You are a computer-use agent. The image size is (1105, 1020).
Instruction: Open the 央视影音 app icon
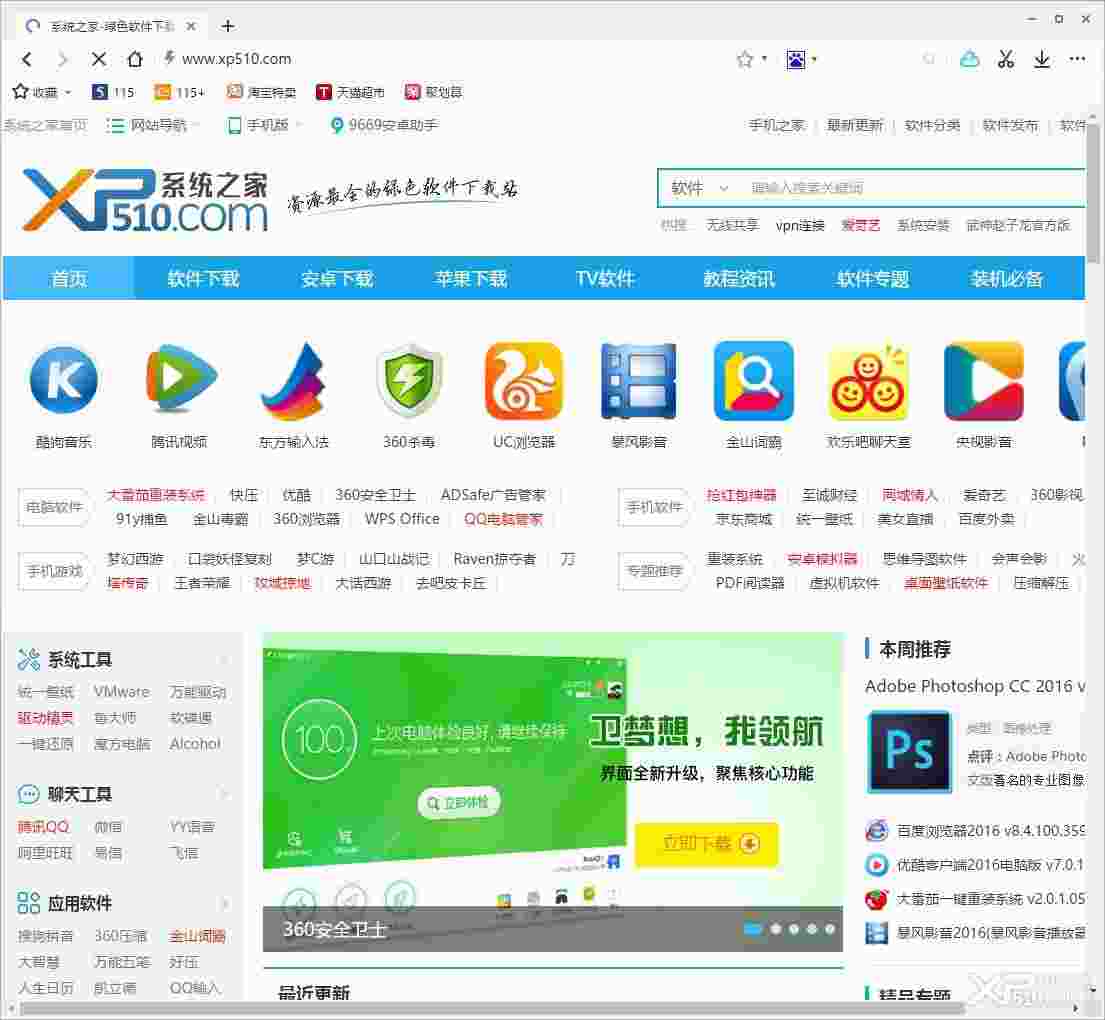click(x=983, y=381)
